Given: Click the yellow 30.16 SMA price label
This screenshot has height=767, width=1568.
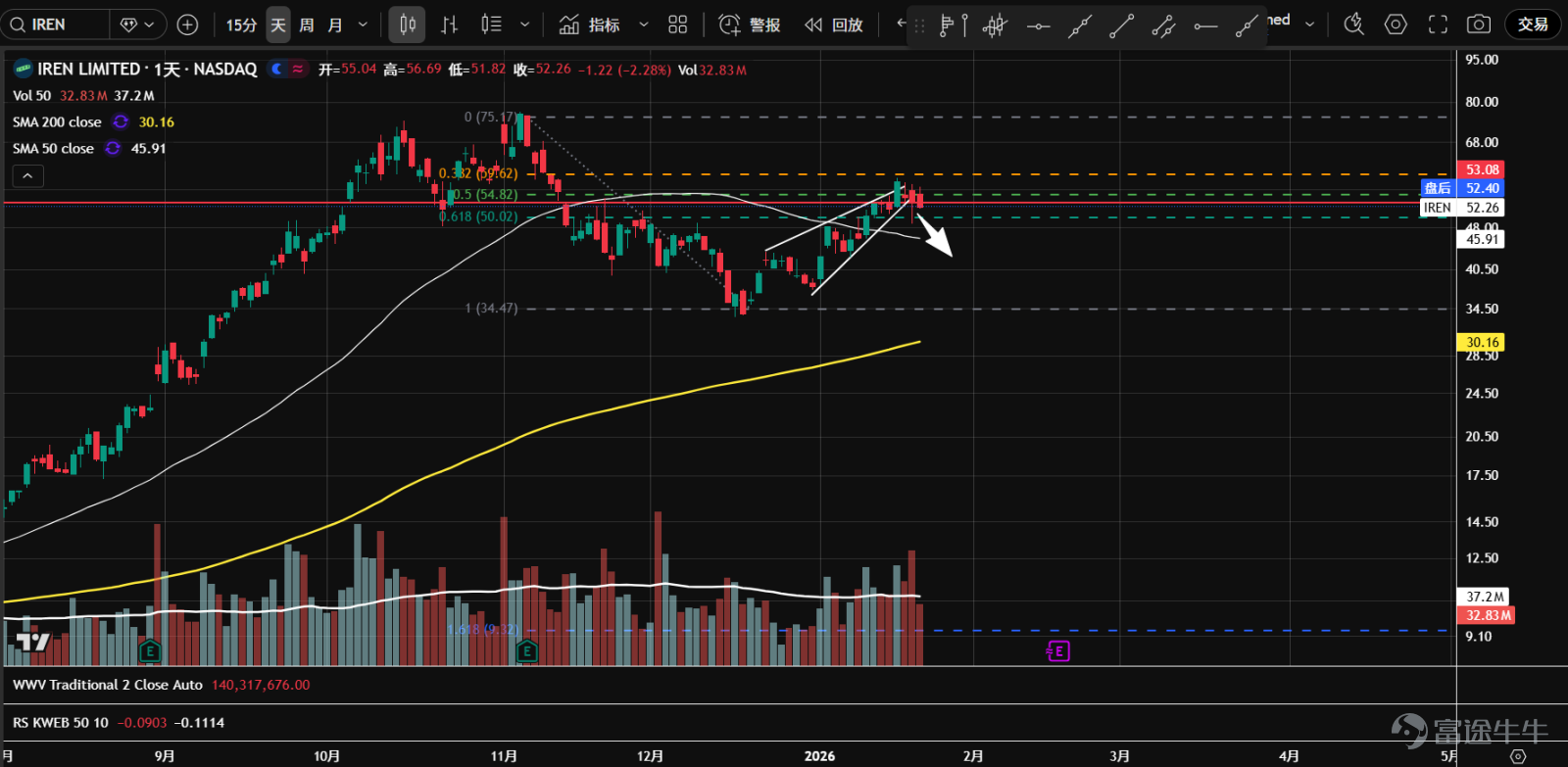Looking at the screenshot, I should tap(1482, 343).
